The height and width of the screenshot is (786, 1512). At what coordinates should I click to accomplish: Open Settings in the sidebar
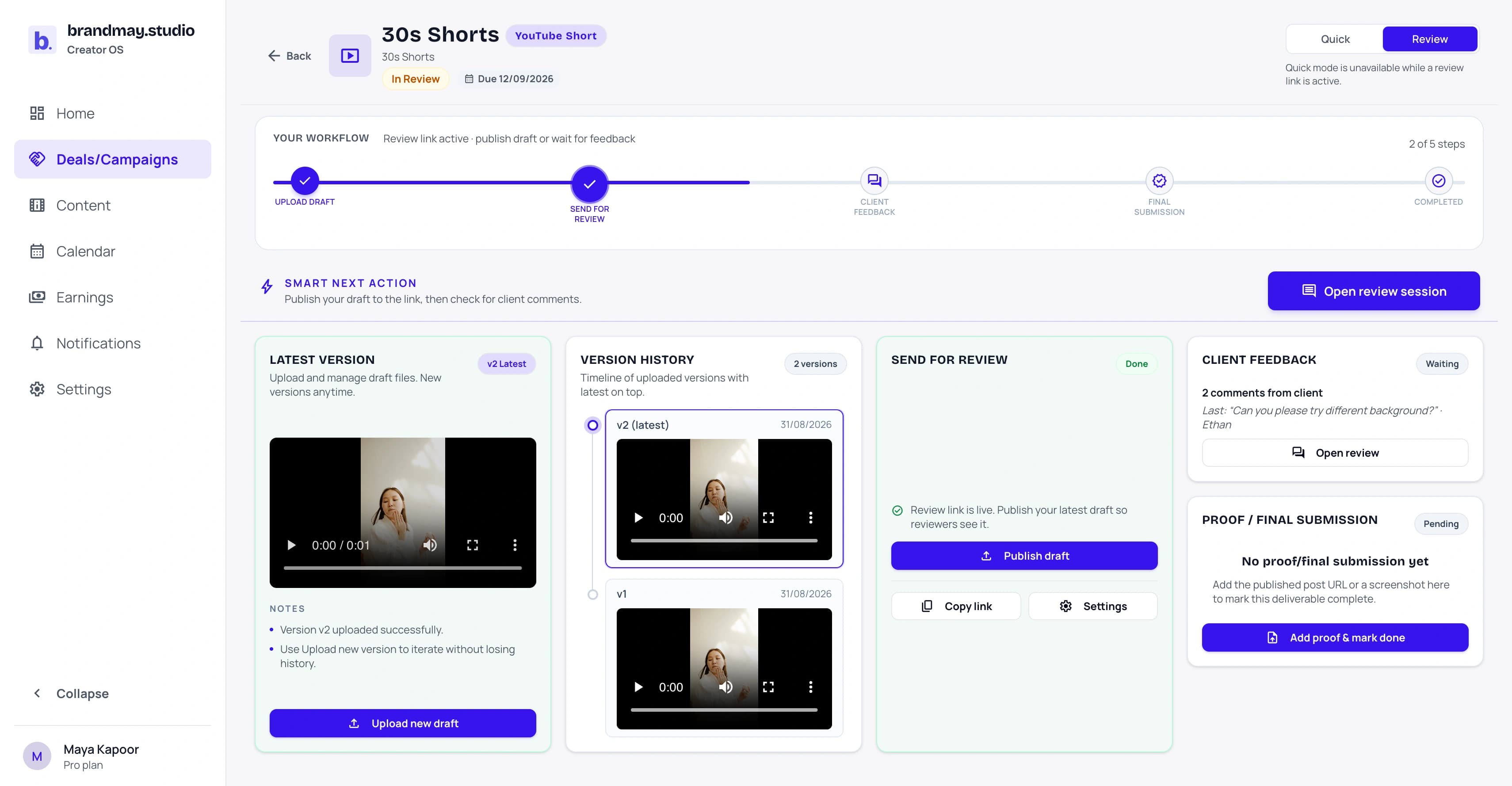click(113, 389)
